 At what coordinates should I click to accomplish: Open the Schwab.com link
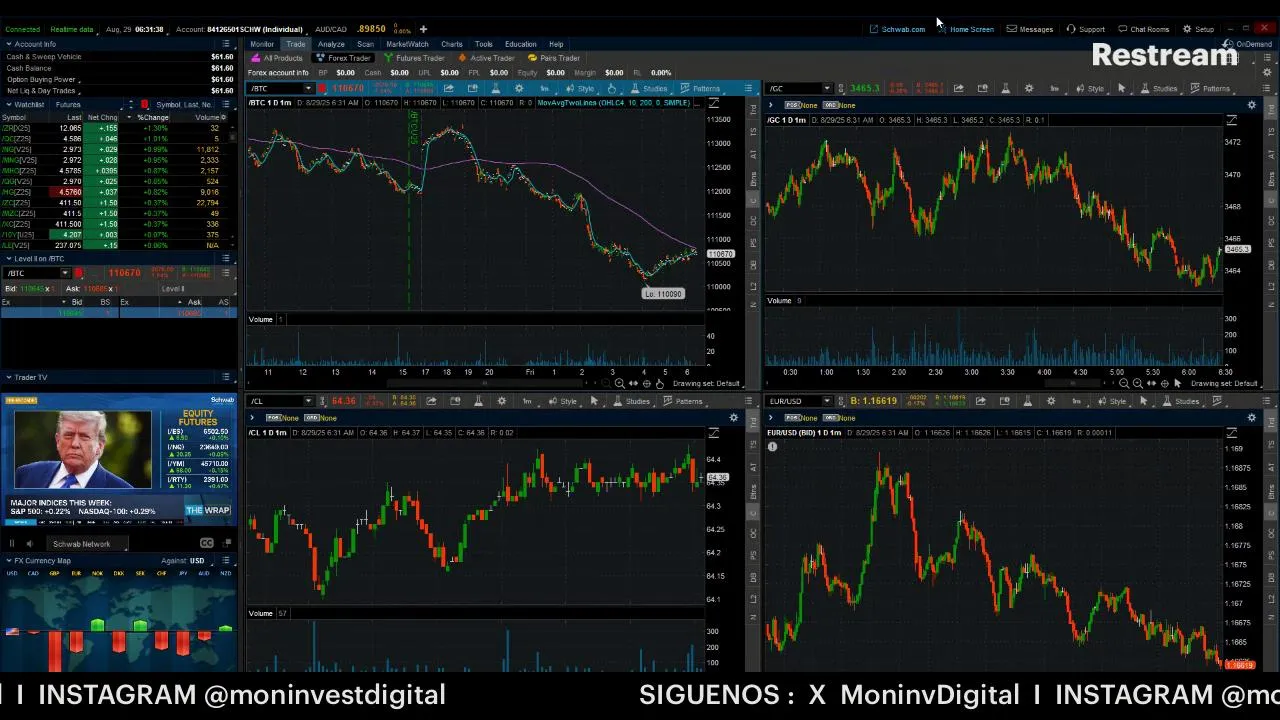897,29
